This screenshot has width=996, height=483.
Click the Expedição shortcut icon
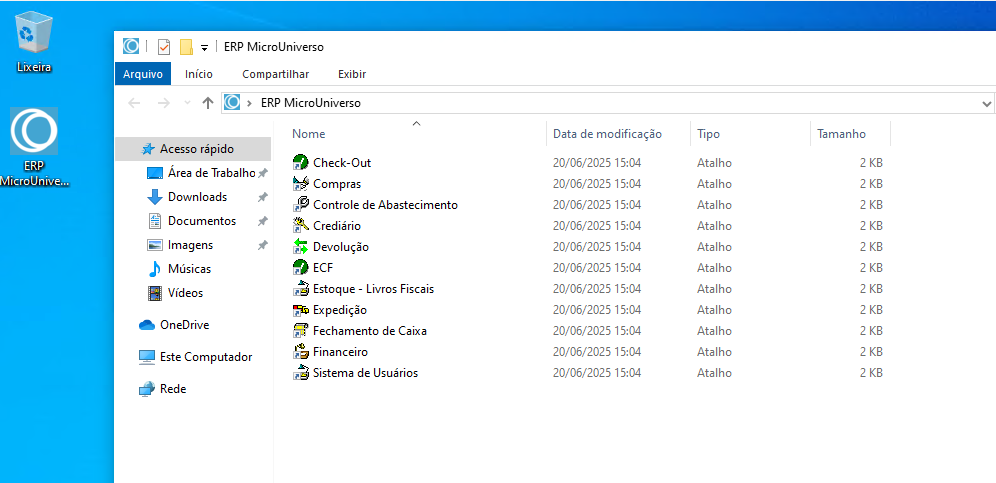300,310
